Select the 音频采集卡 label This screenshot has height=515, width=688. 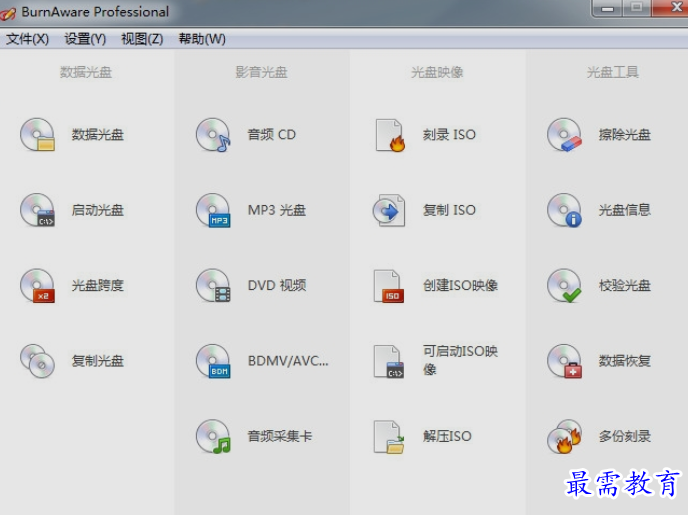(x=280, y=436)
